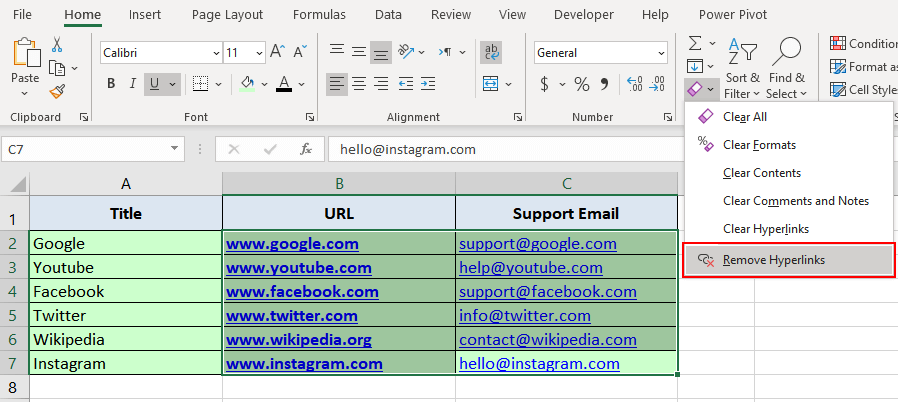This screenshot has width=898, height=402.
Task: Toggle Italic formatting
Action: [133, 84]
